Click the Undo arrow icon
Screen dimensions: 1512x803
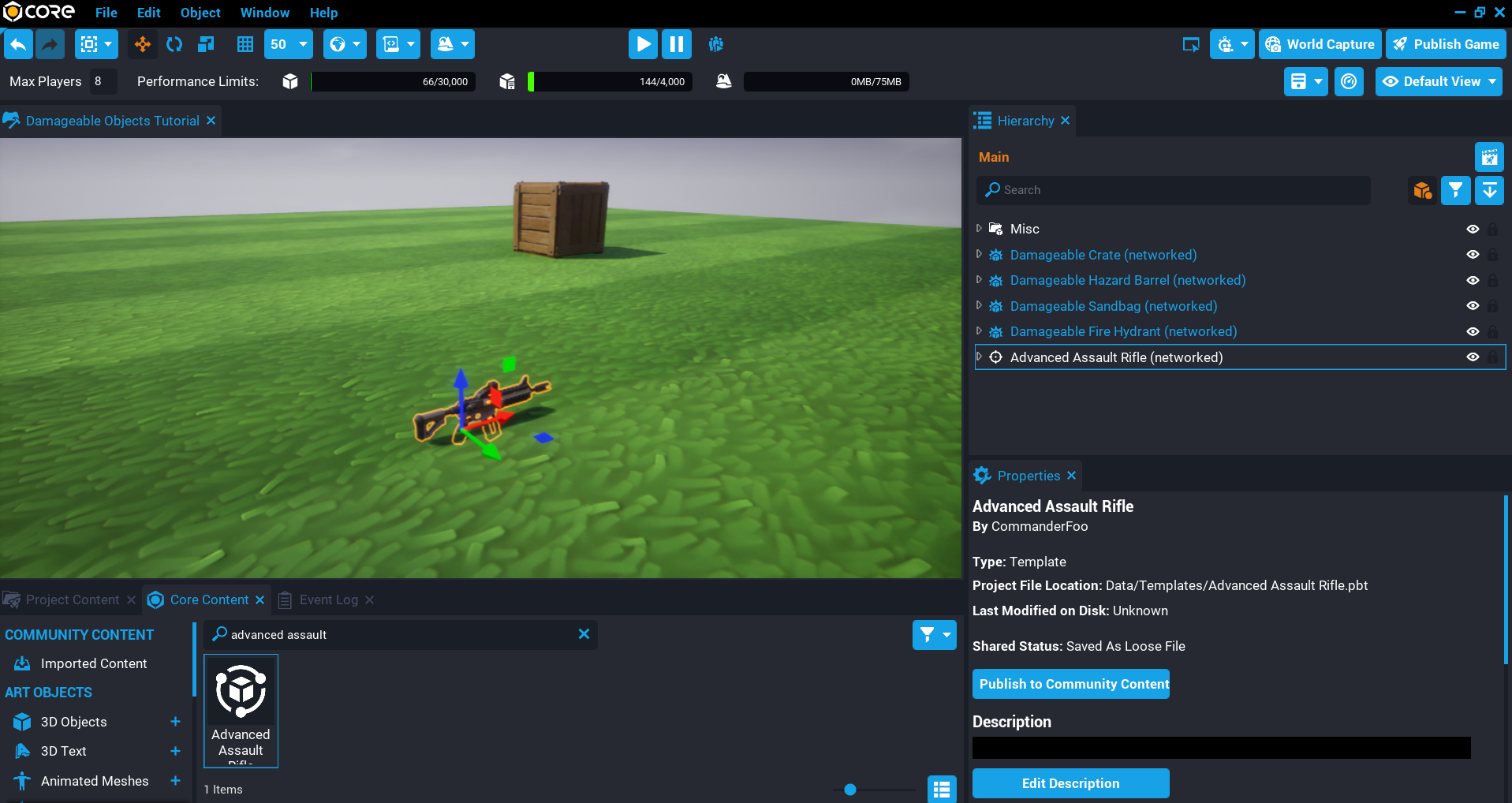tap(18, 44)
